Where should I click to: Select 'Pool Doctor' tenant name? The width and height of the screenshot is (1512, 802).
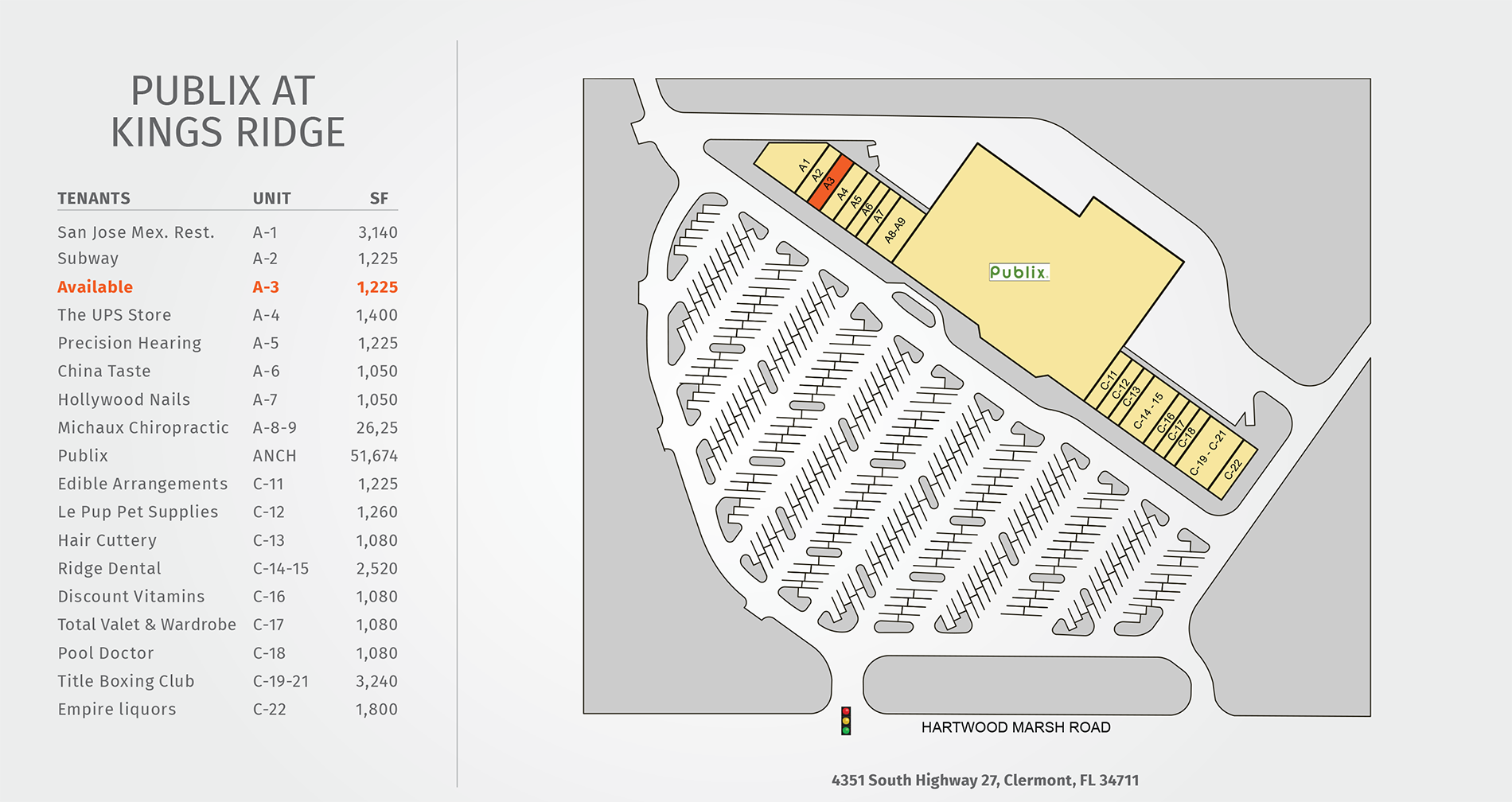[106, 652]
